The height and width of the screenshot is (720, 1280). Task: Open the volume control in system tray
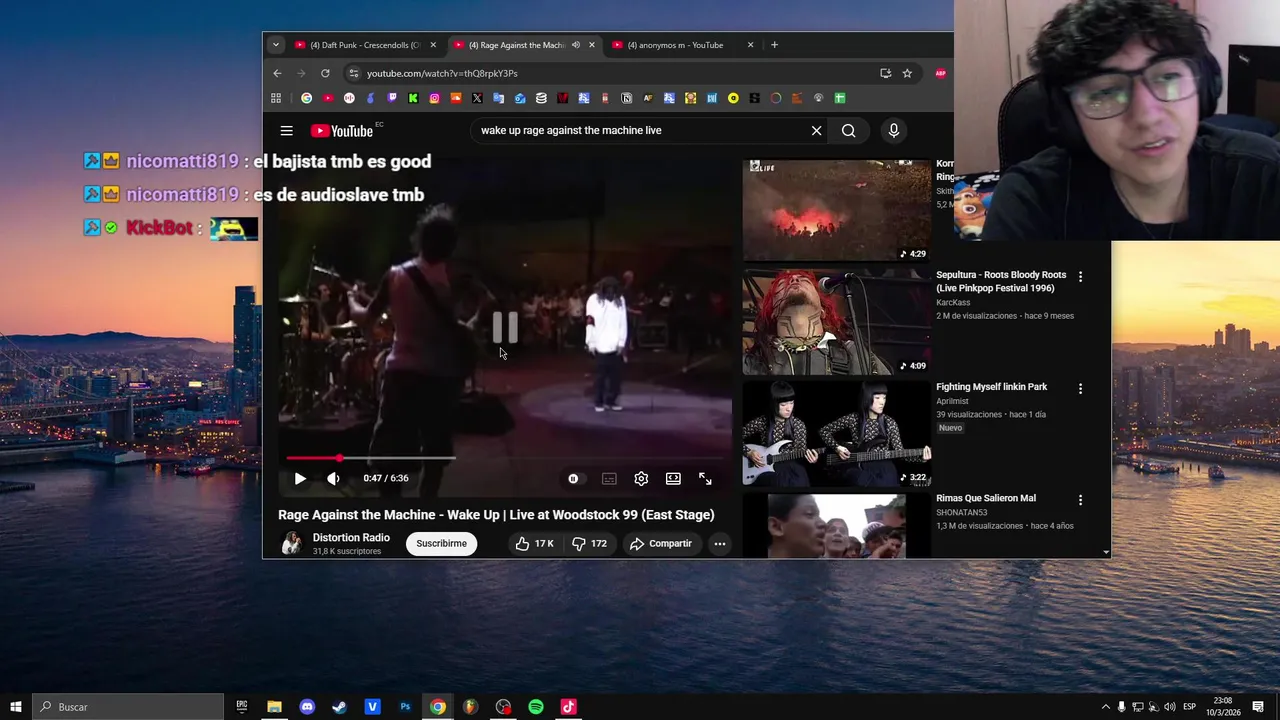(x=1169, y=707)
